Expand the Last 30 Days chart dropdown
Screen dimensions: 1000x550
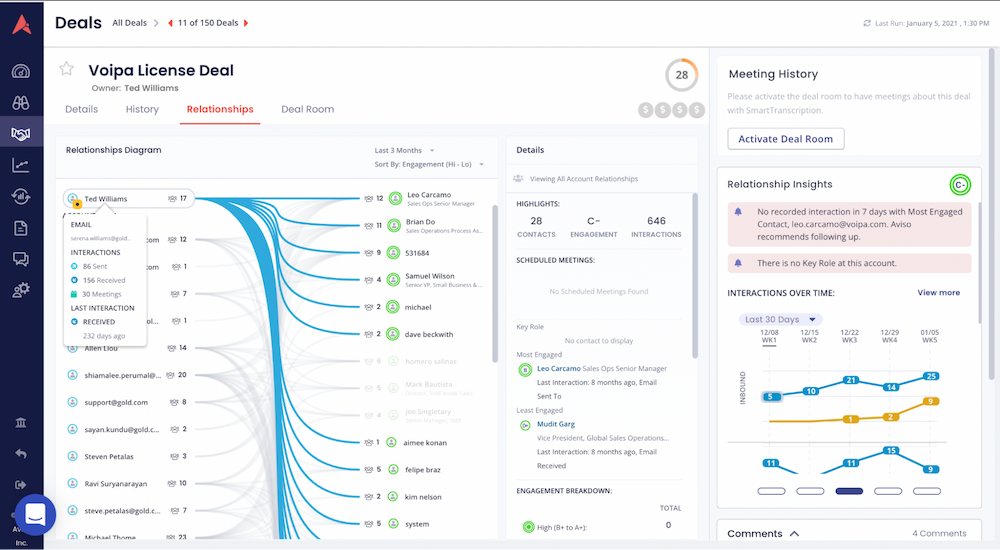[x=780, y=319]
